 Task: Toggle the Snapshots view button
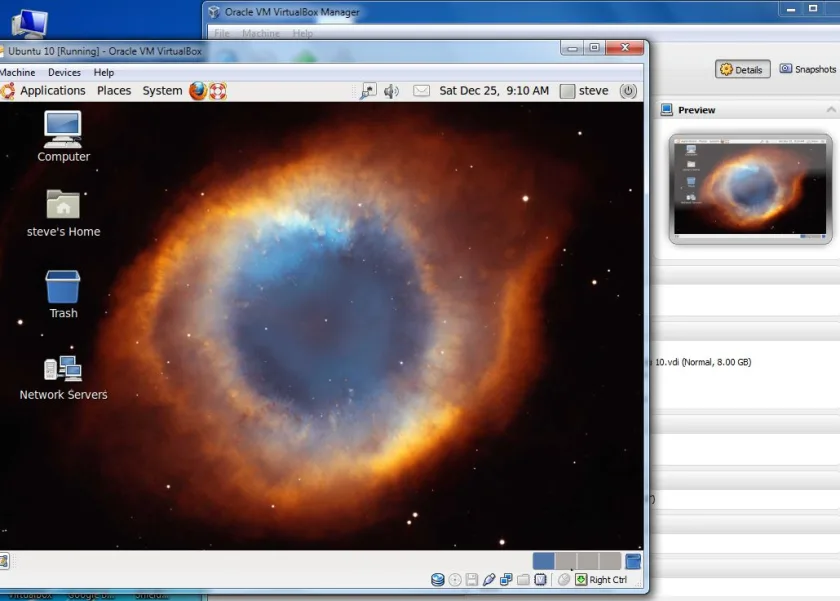807,69
